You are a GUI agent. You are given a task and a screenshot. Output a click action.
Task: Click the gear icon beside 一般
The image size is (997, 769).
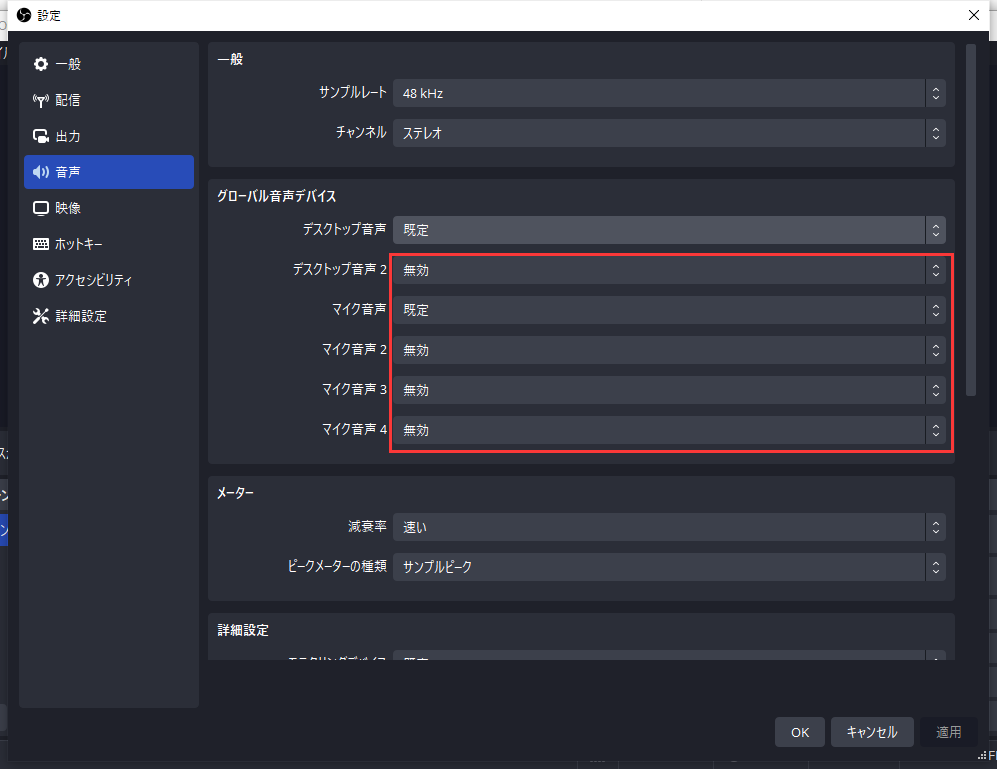41,64
